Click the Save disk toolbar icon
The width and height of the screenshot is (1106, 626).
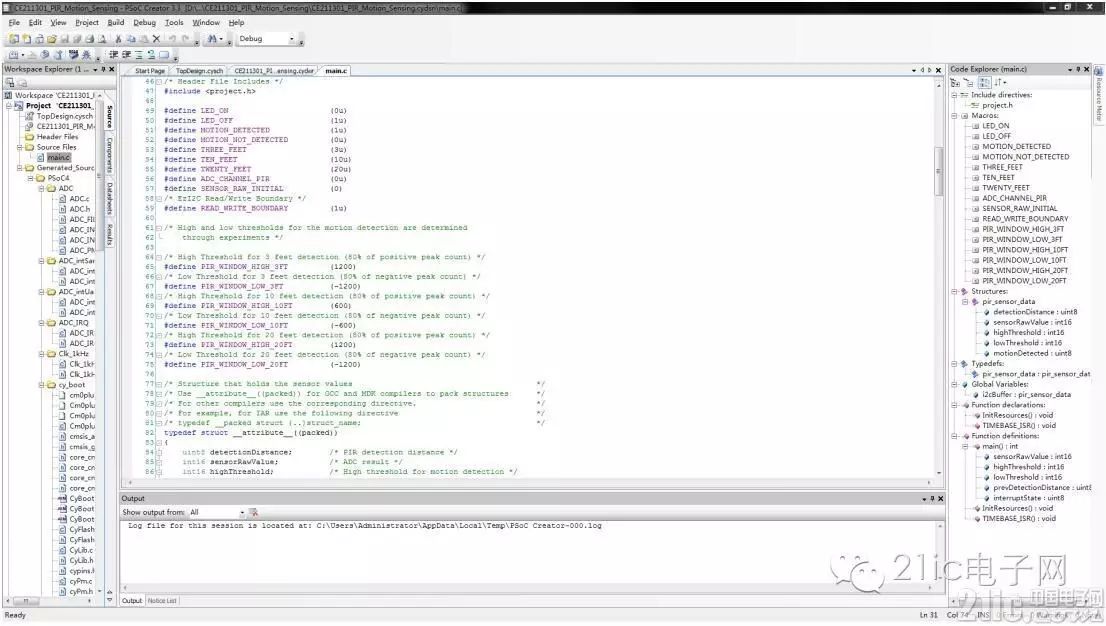coord(64,39)
